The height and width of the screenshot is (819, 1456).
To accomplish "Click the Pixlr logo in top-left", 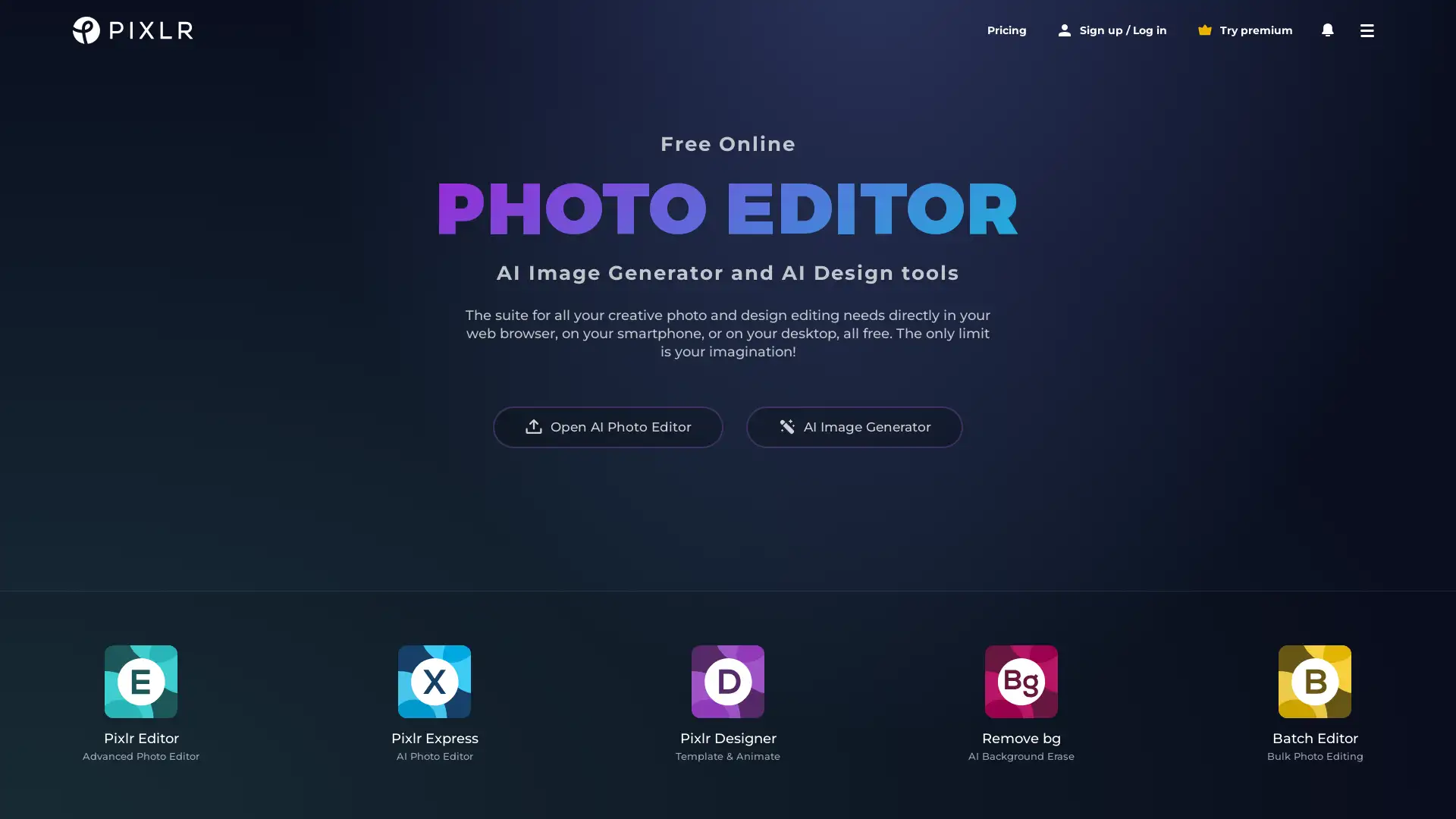I will 132,30.
